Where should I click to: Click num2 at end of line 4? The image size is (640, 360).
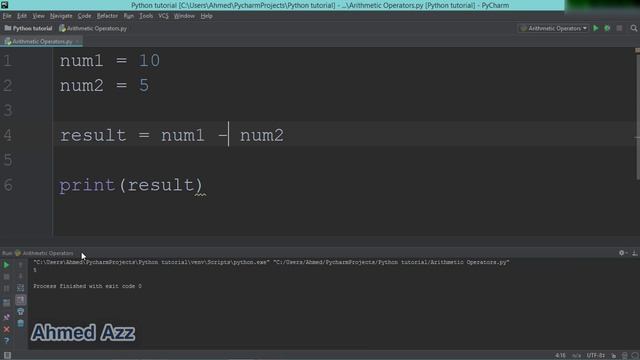(x=262, y=135)
